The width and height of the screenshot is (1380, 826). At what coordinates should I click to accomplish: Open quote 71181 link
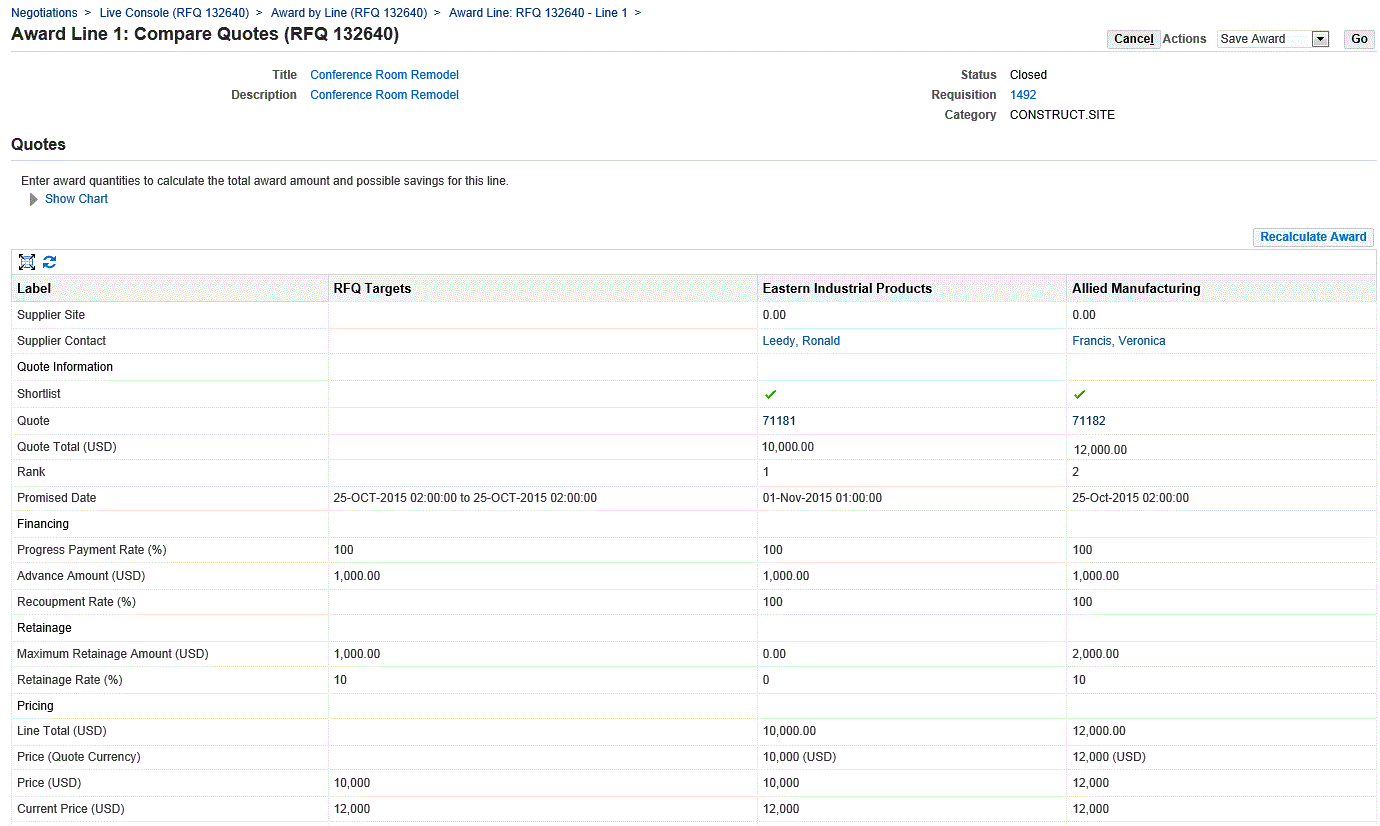click(x=779, y=421)
